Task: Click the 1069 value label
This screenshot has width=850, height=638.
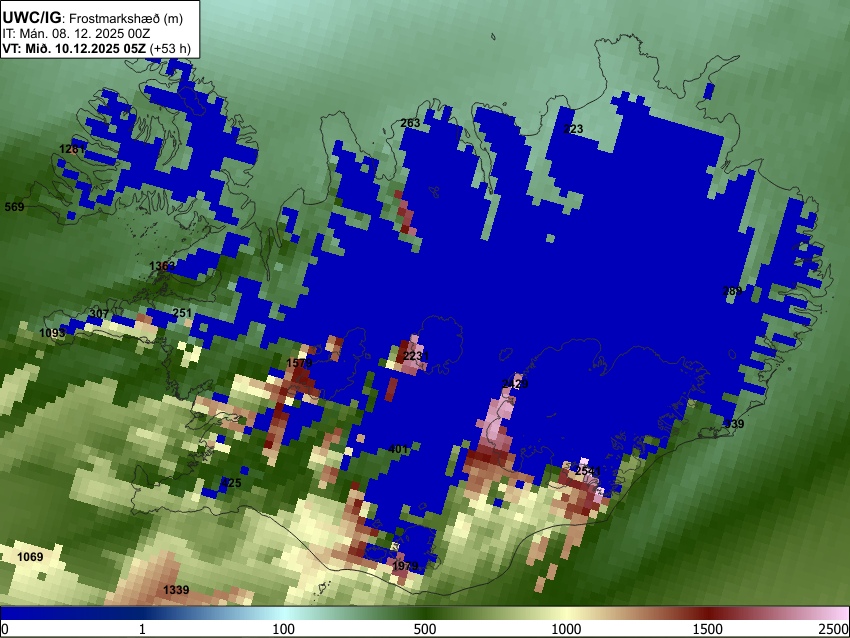Action: click(30, 557)
